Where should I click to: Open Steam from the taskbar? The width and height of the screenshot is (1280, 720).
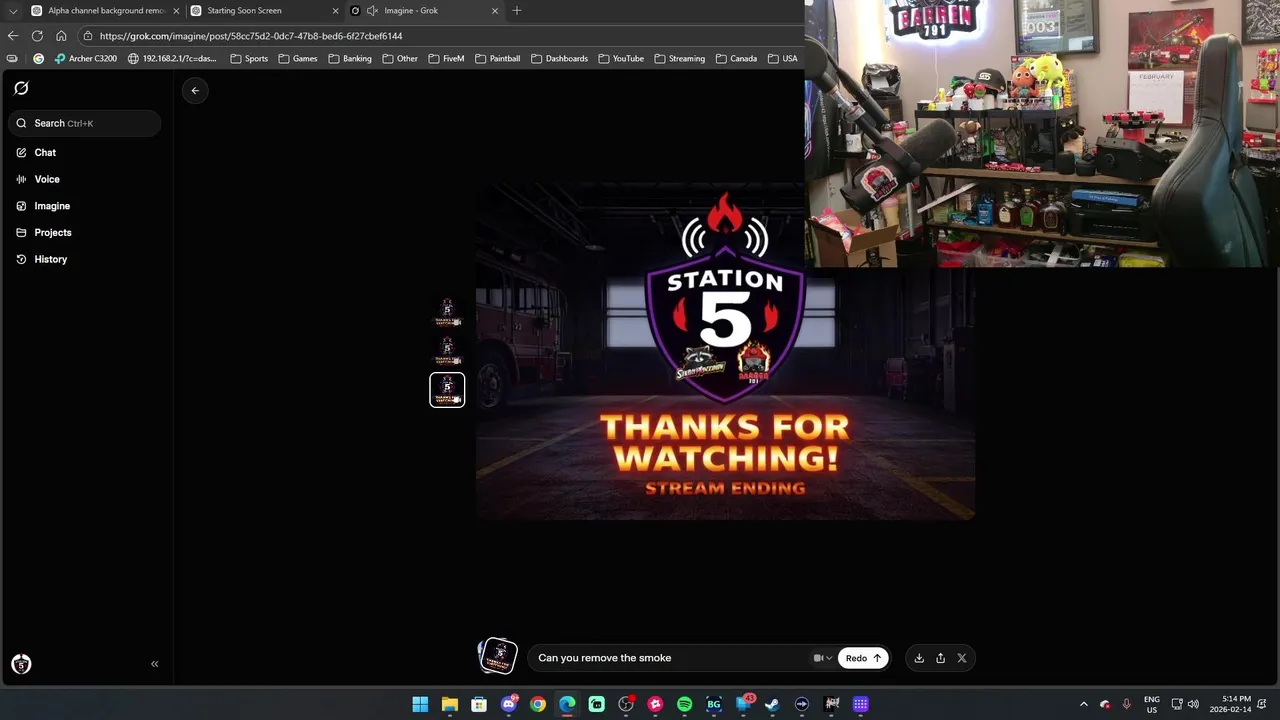[x=772, y=704]
